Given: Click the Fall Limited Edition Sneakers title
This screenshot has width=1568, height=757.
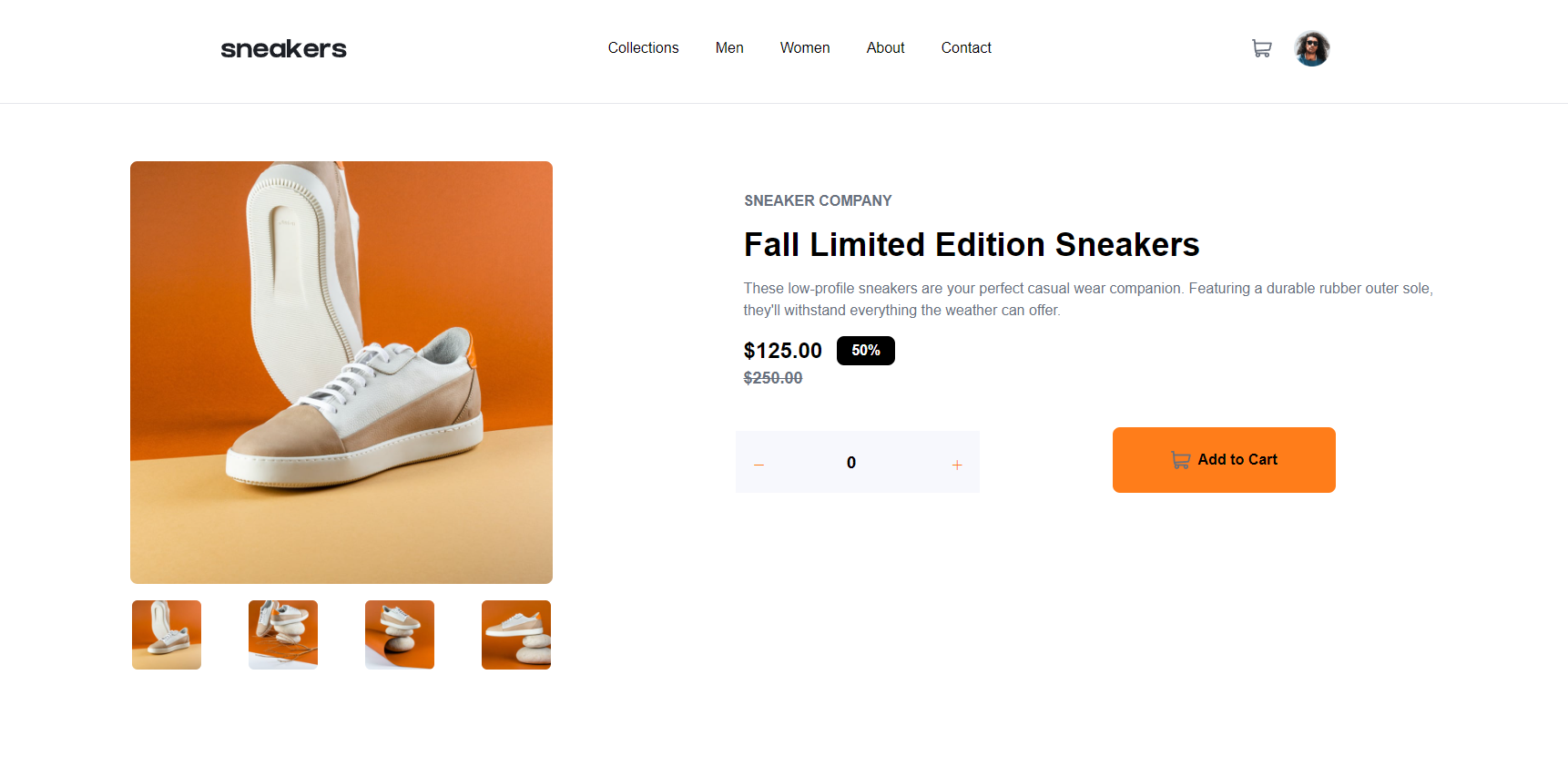Looking at the screenshot, I should point(972,245).
